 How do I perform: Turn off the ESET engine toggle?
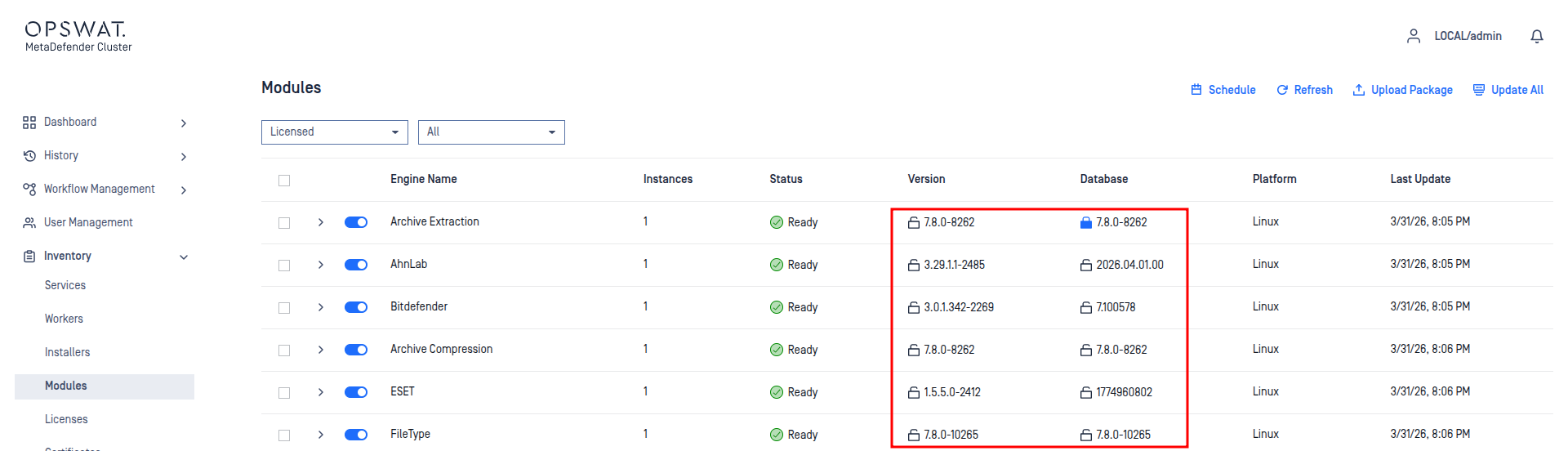356,392
